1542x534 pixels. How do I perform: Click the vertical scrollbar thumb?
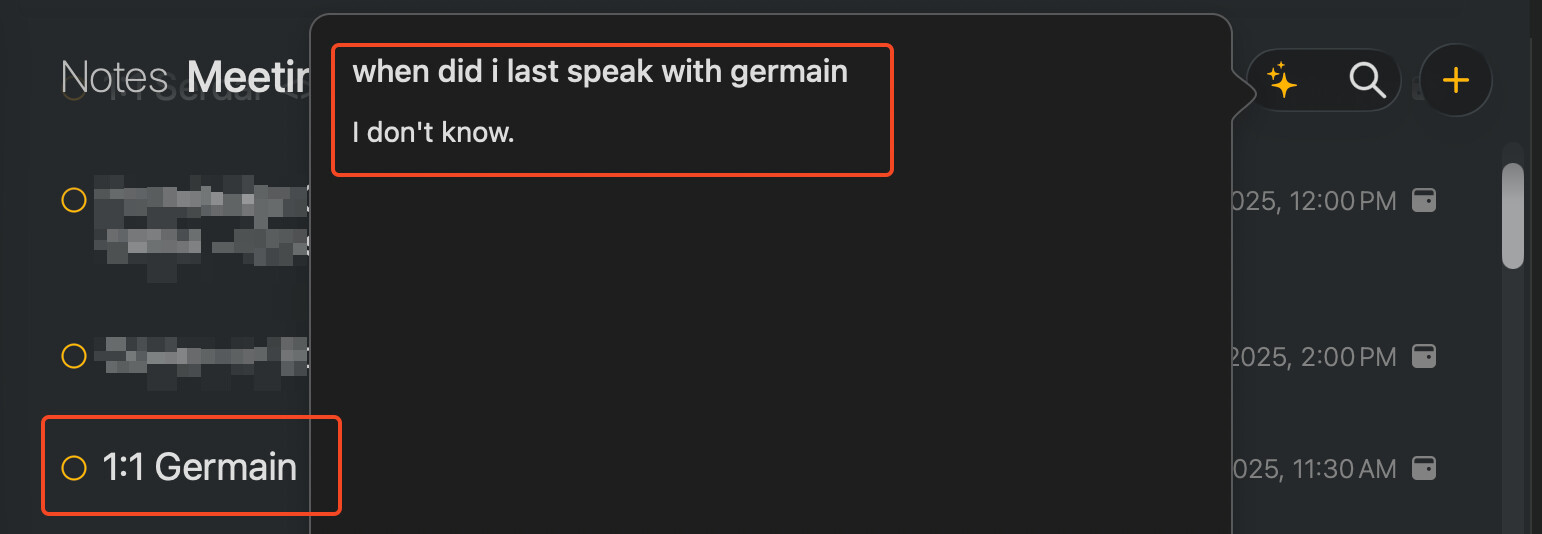1513,215
